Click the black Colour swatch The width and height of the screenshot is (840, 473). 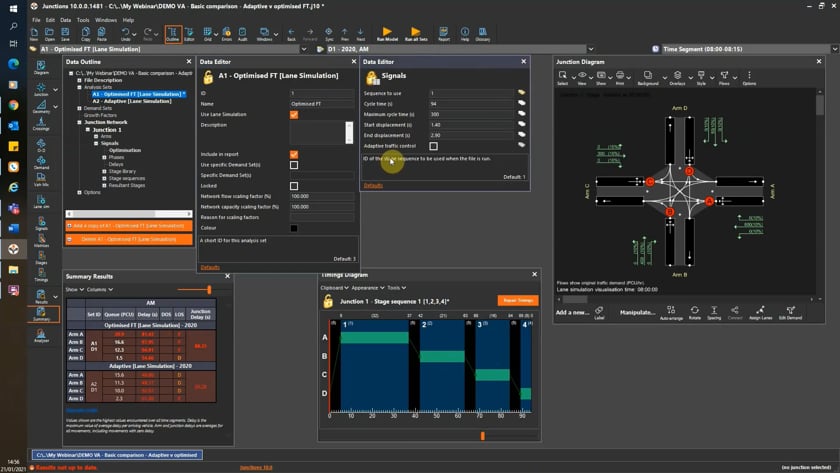tap(293, 228)
